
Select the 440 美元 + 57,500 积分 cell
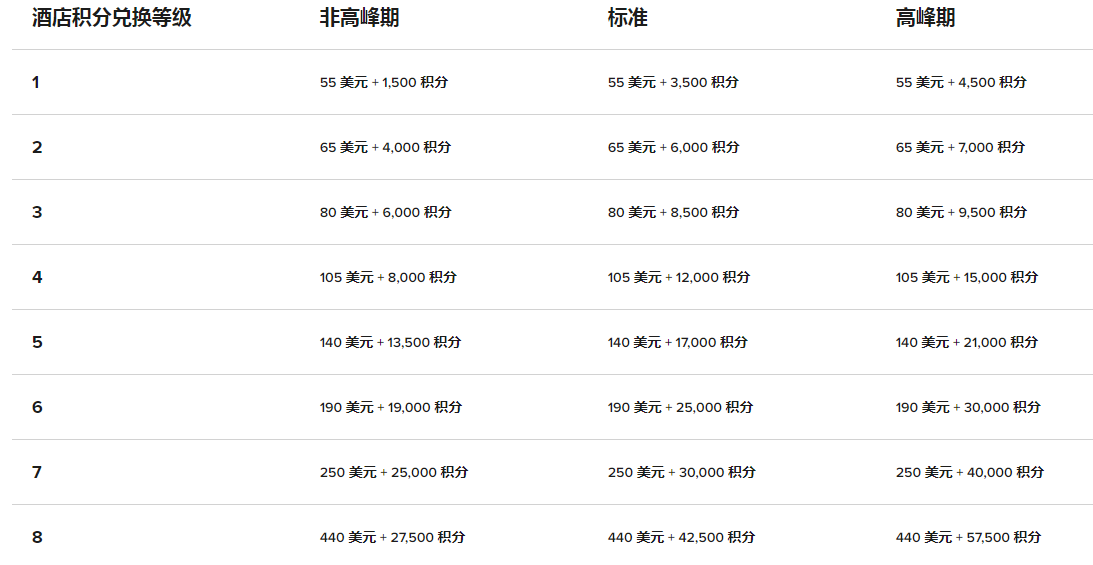tap(968, 537)
